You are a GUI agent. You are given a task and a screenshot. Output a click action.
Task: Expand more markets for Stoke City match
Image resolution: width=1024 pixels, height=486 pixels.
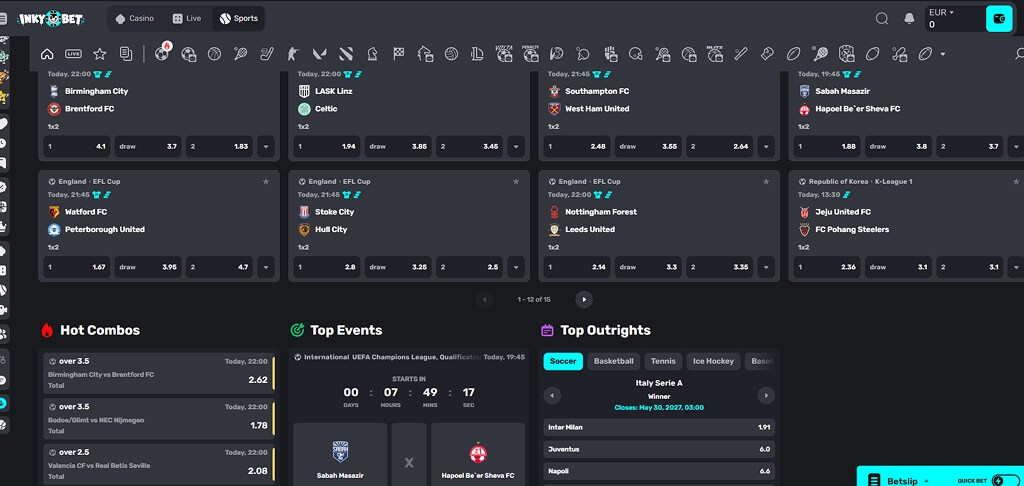(x=516, y=267)
